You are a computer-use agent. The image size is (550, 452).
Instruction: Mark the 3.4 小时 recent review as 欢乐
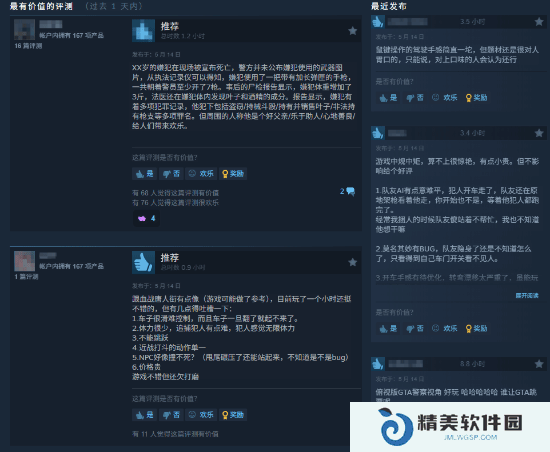click(x=445, y=328)
